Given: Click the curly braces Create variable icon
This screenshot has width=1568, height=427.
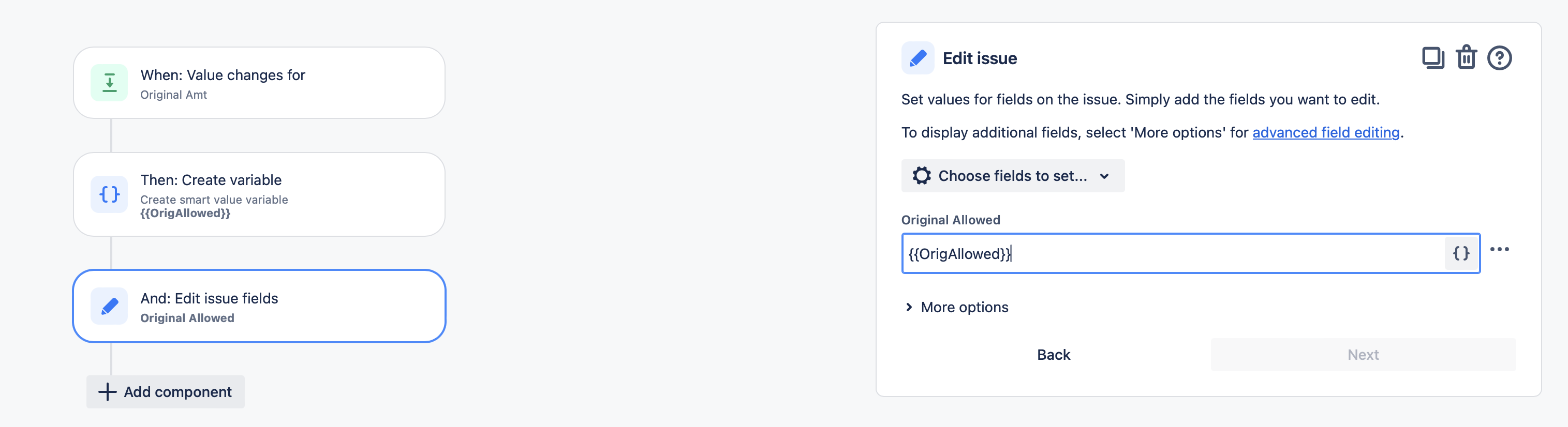Looking at the screenshot, I should (x=110, y=195).
